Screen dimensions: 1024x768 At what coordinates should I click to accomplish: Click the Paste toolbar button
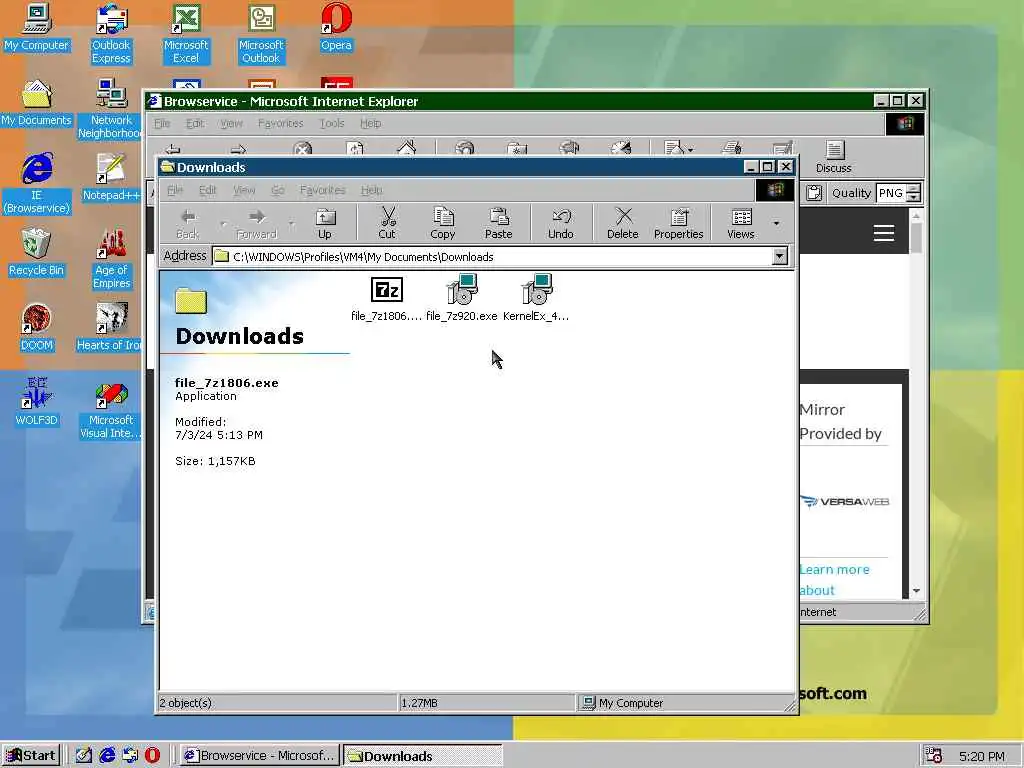(x=498, y=223)
